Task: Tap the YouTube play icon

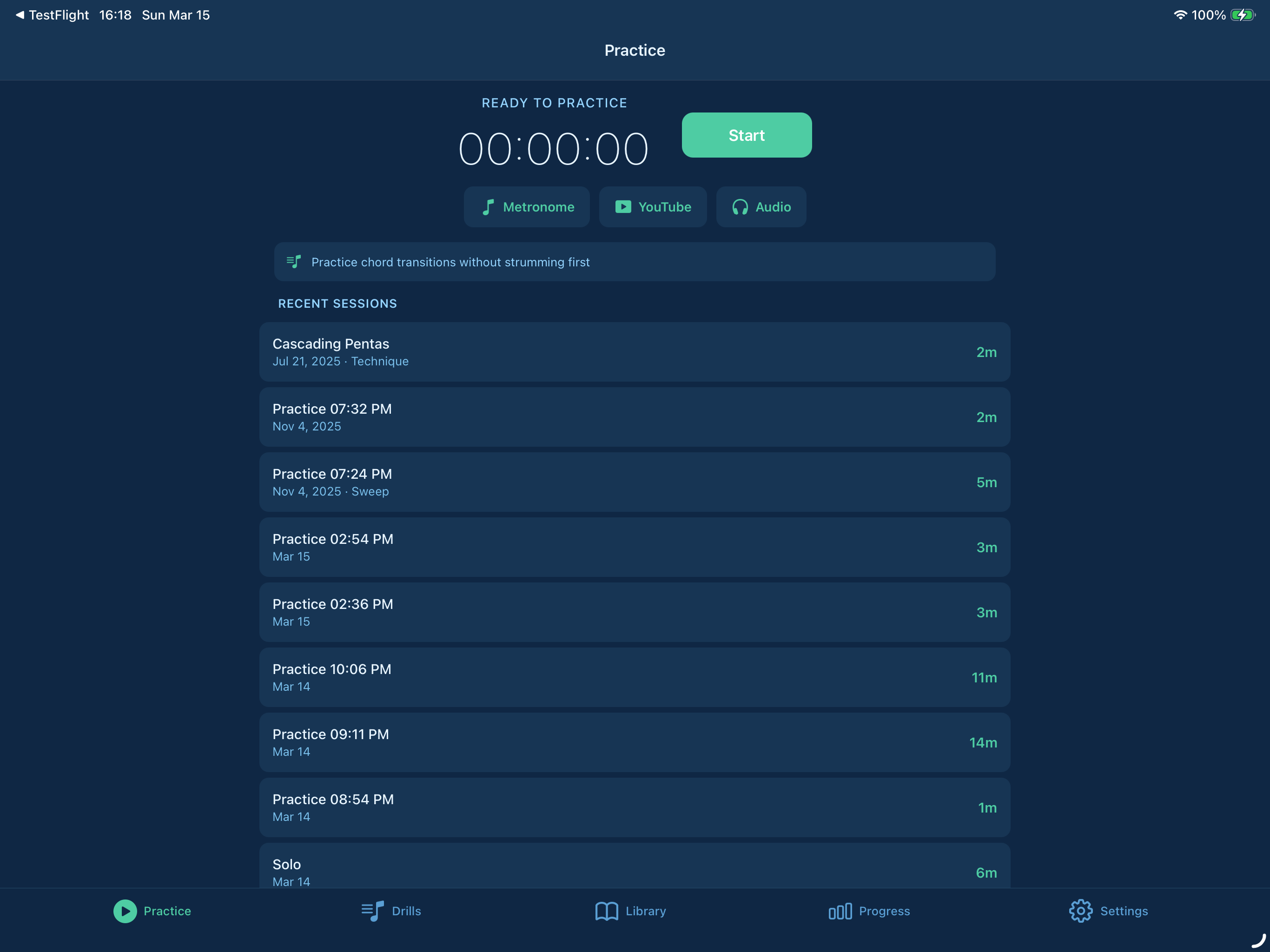Action: 623,207
